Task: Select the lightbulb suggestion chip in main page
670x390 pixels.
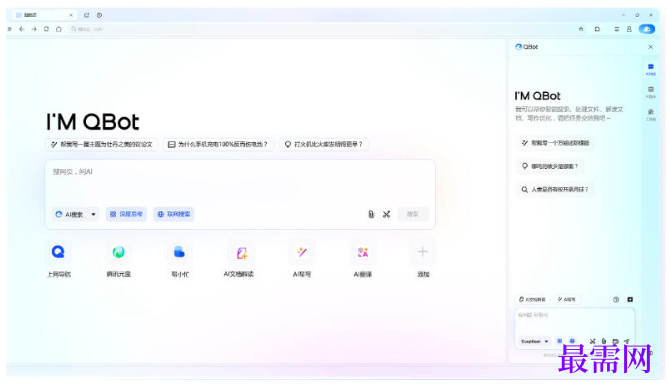Action: point(323,144)
